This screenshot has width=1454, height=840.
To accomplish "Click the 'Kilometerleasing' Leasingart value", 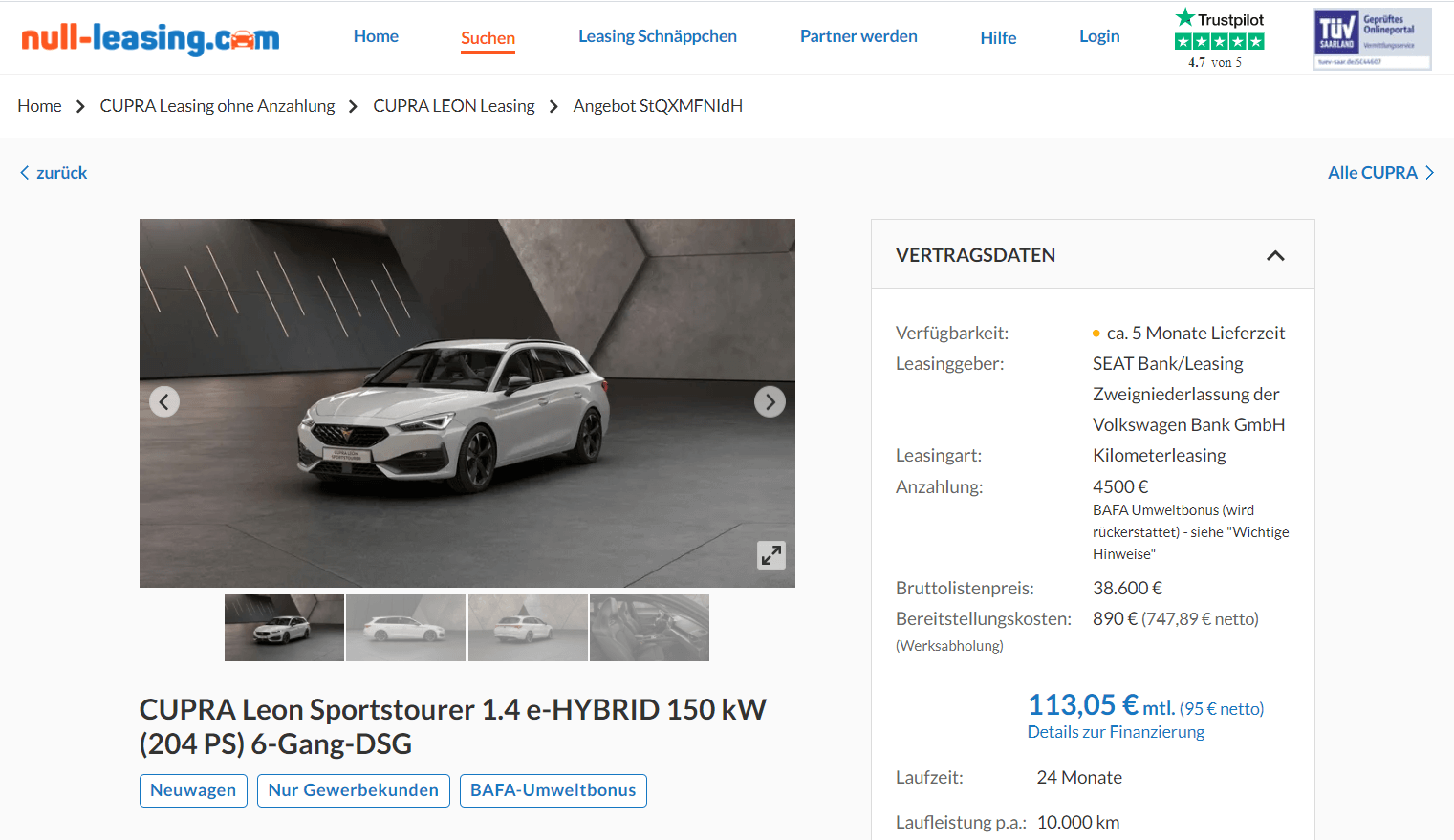I will [1160, 456].
